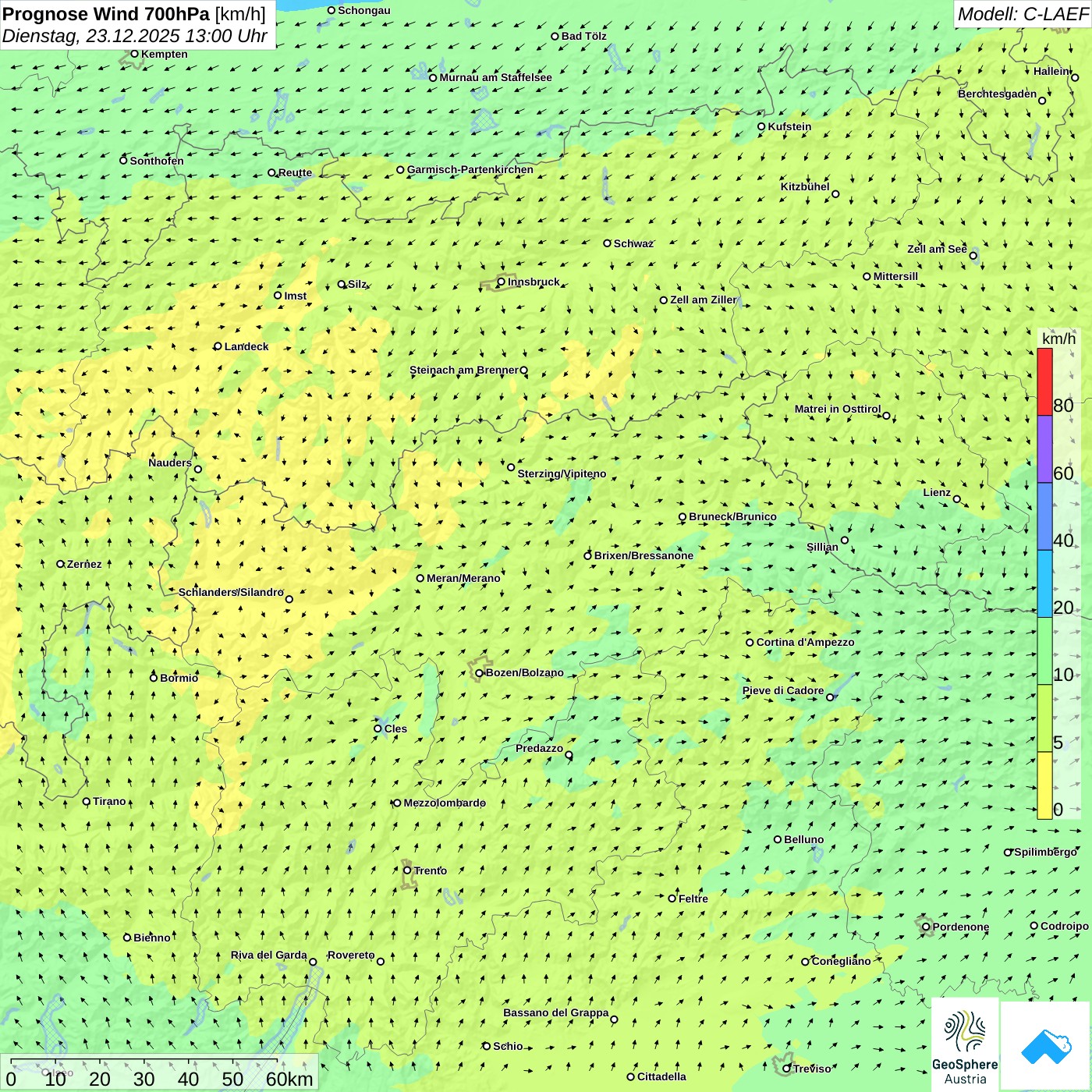Click the Bormio label
1092x1092 pixels.
[x=179, y=678]
